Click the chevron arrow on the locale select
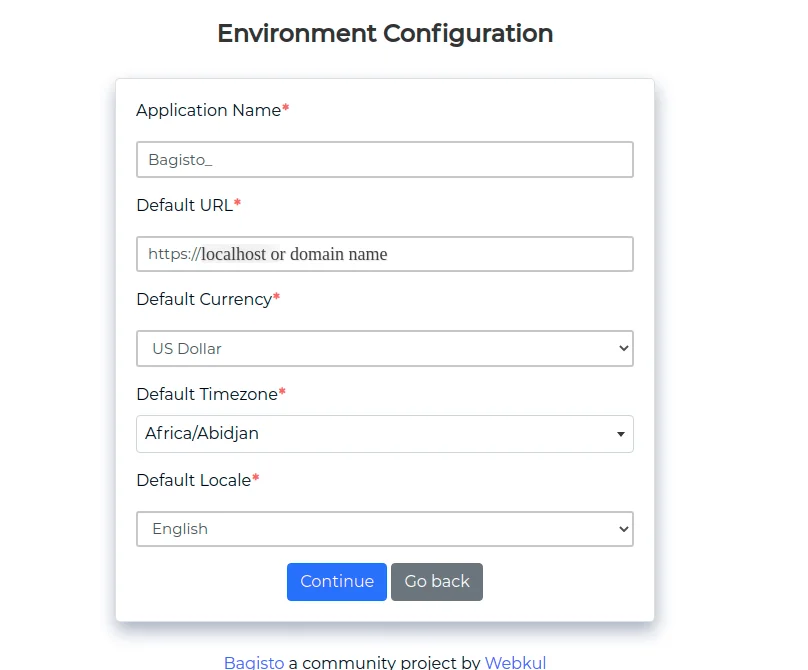Screen dimensions: 808x670 click(x=624, y=529)
